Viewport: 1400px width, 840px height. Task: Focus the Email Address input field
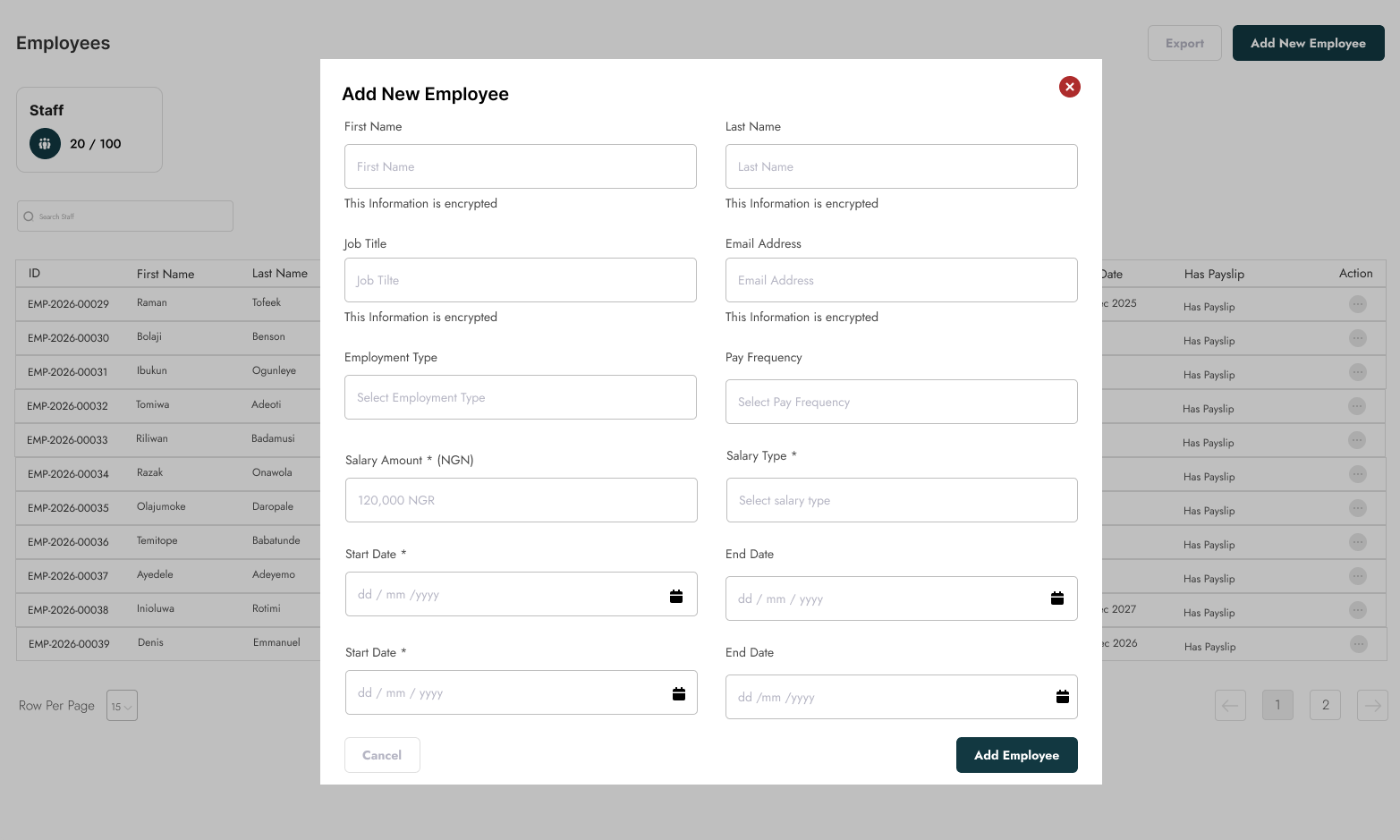(x=902, y=280)
